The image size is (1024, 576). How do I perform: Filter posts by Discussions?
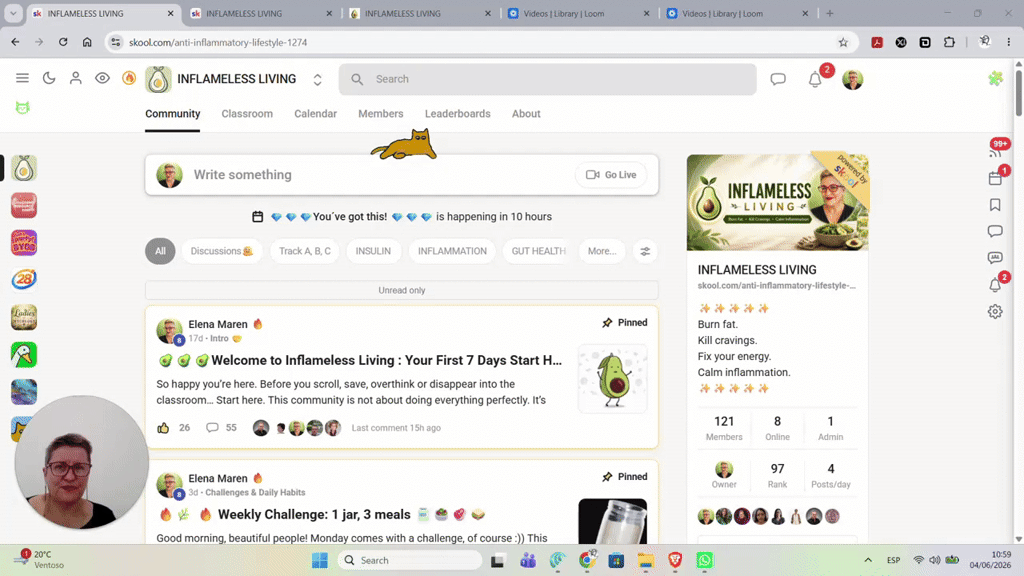pyautogui.click(x=221, y=251)
